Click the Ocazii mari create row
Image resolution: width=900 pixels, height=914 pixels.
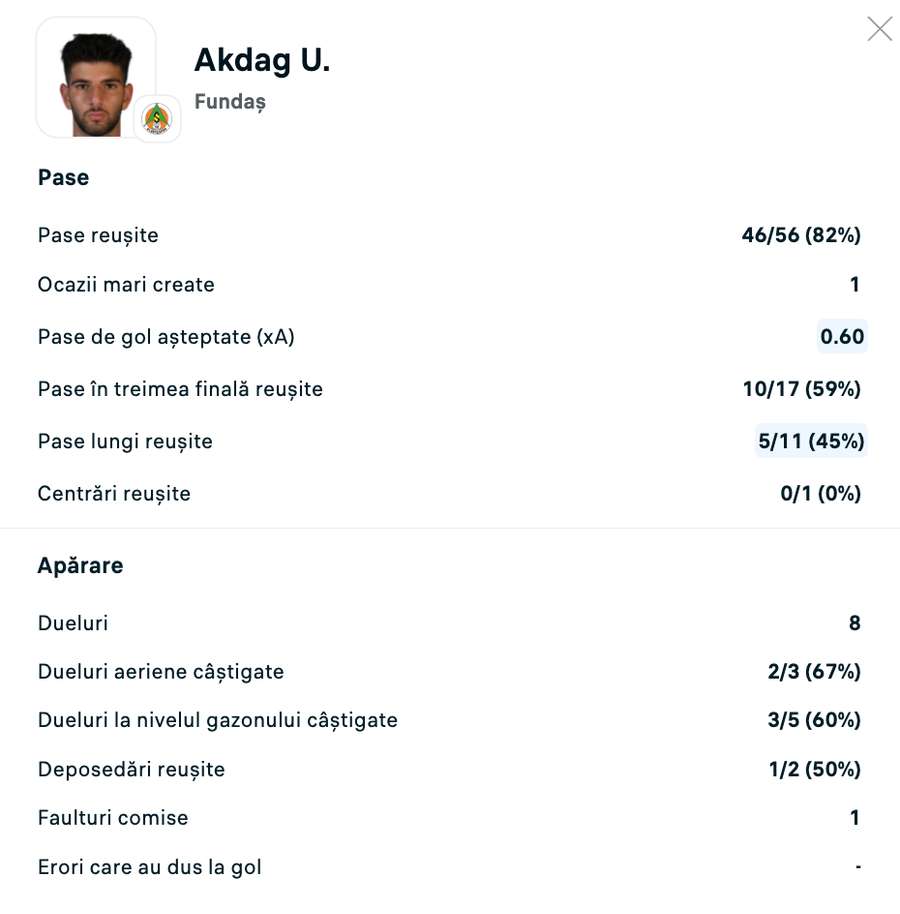pos(449,284)
